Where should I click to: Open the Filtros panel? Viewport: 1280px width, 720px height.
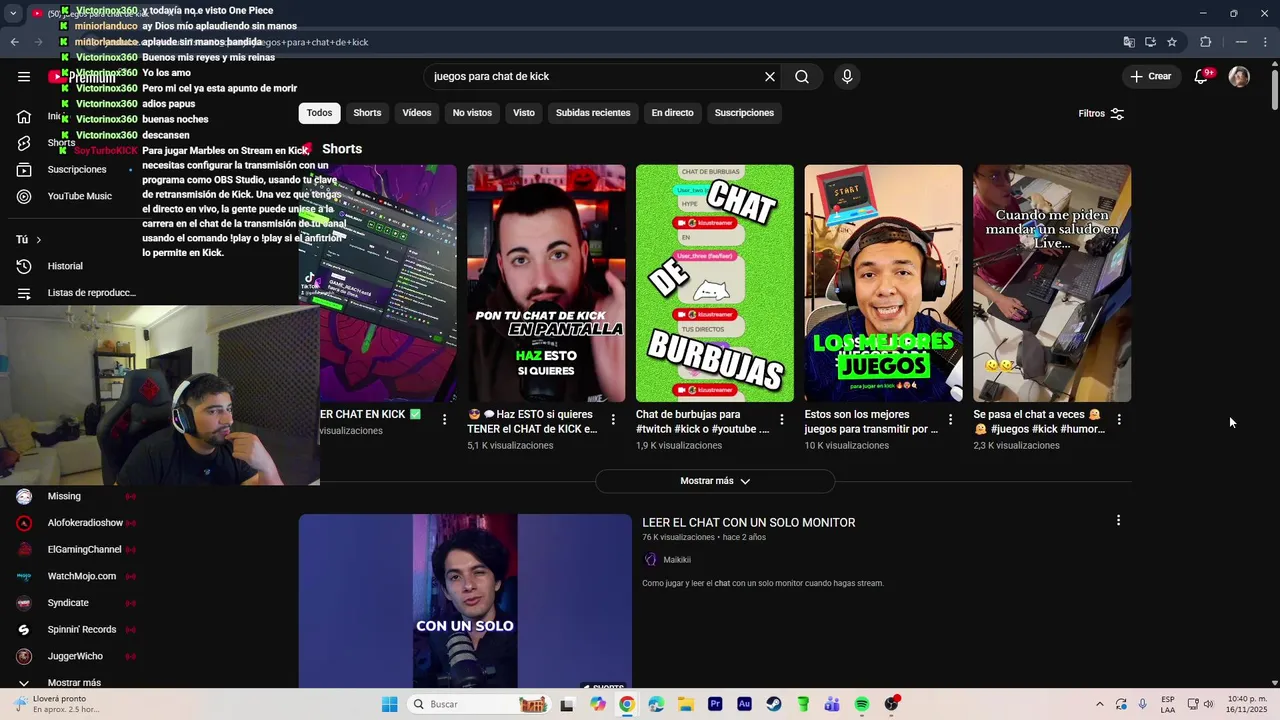1101,113
